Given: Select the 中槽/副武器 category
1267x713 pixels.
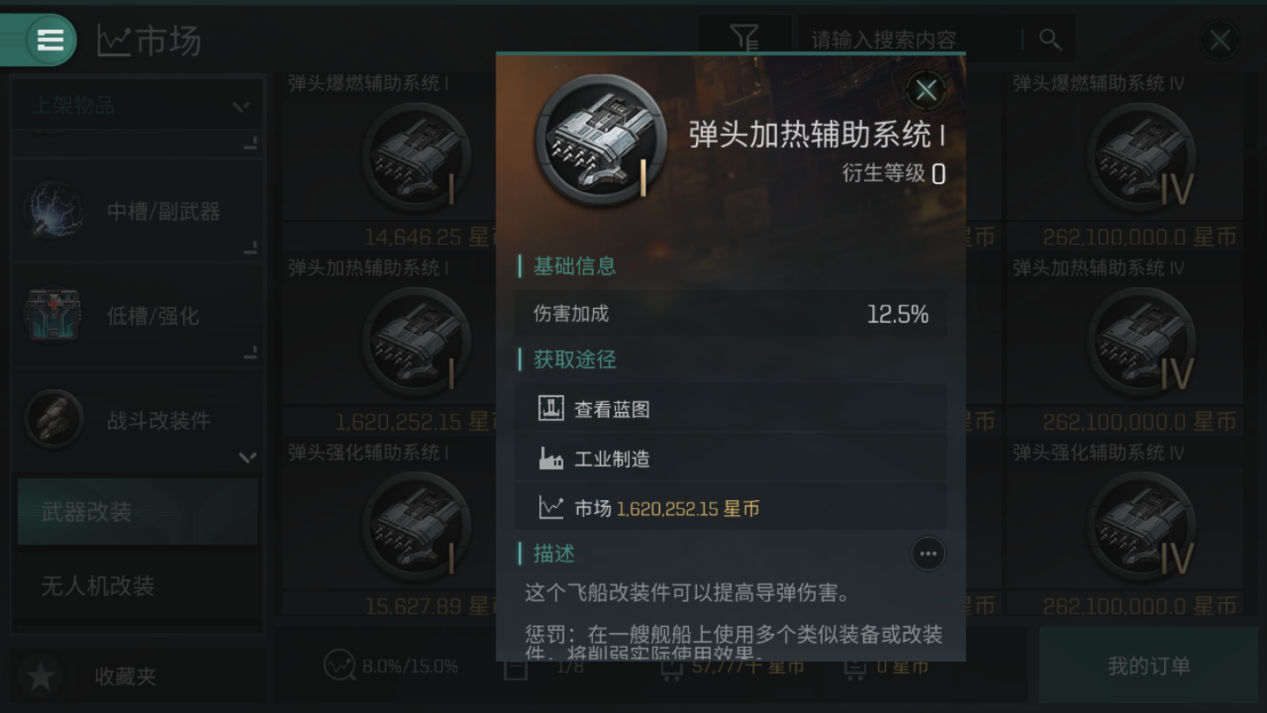Looking at the screenshot, I should (x=137, y=211).
